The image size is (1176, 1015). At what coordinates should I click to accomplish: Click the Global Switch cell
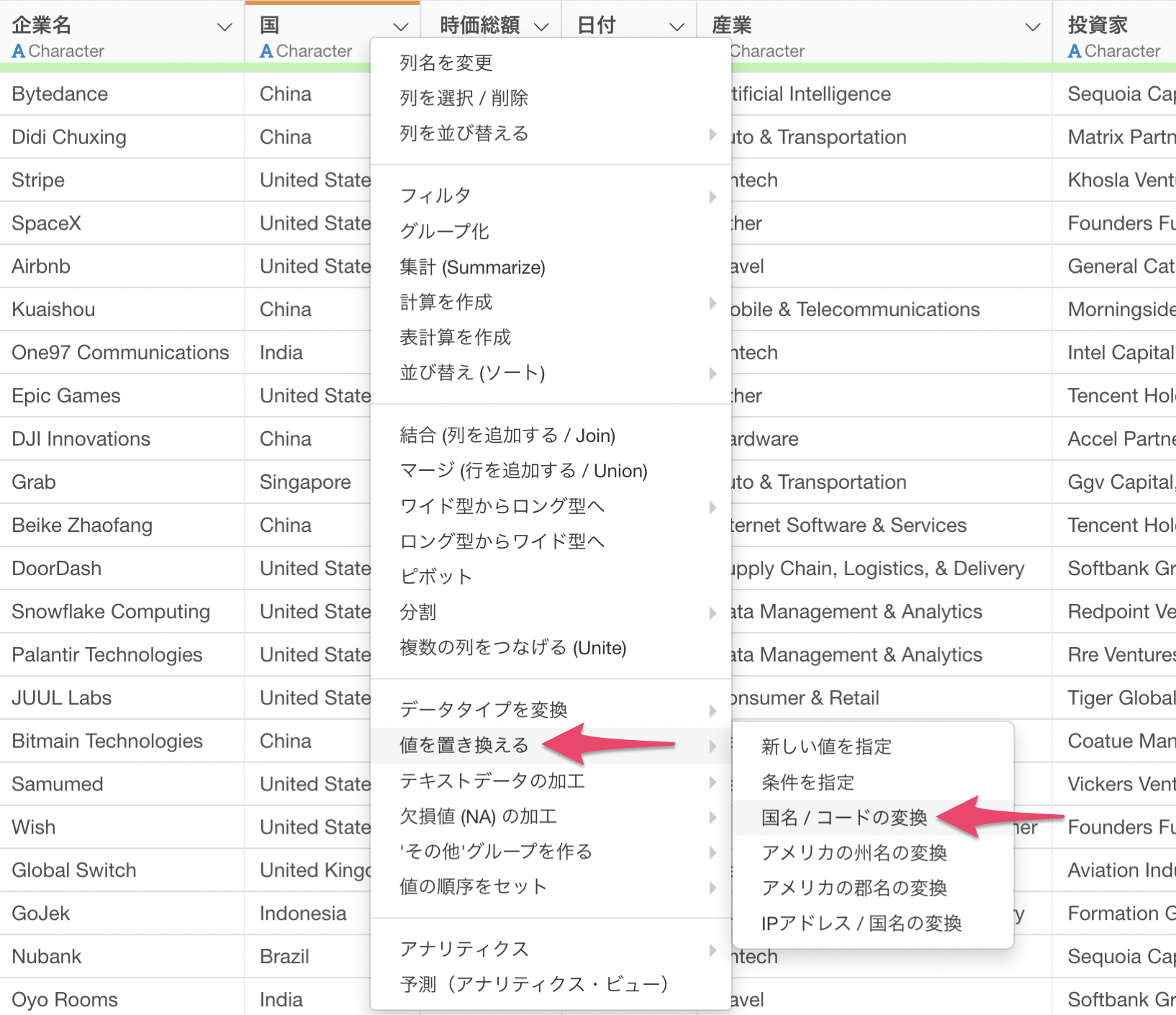tap(122, 870)
